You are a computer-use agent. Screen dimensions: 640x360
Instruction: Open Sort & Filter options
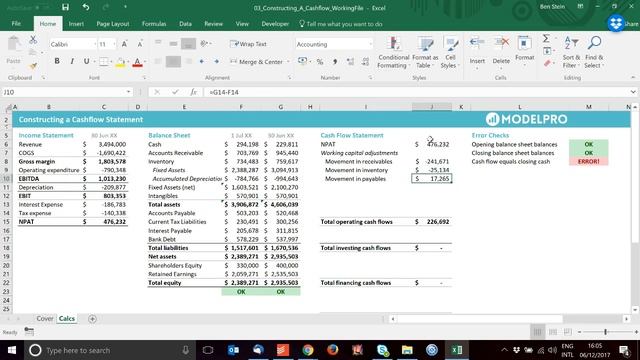pos(571,52)
